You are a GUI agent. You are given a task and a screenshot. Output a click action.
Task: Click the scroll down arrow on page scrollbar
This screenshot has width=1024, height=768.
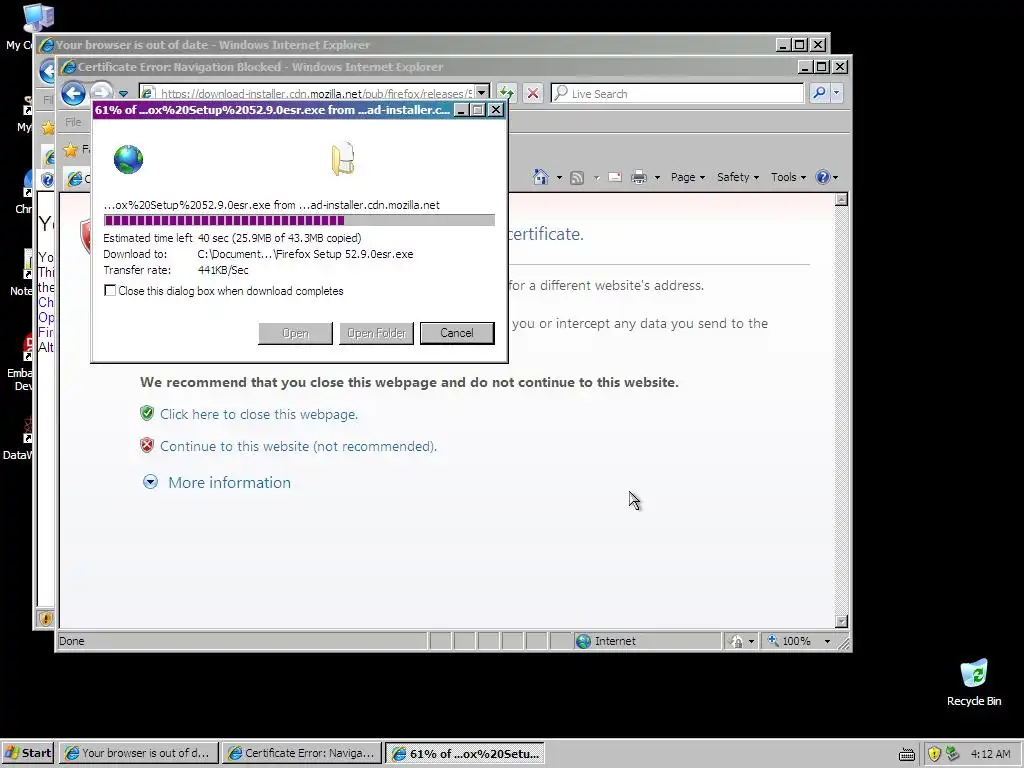click(841, 622)
